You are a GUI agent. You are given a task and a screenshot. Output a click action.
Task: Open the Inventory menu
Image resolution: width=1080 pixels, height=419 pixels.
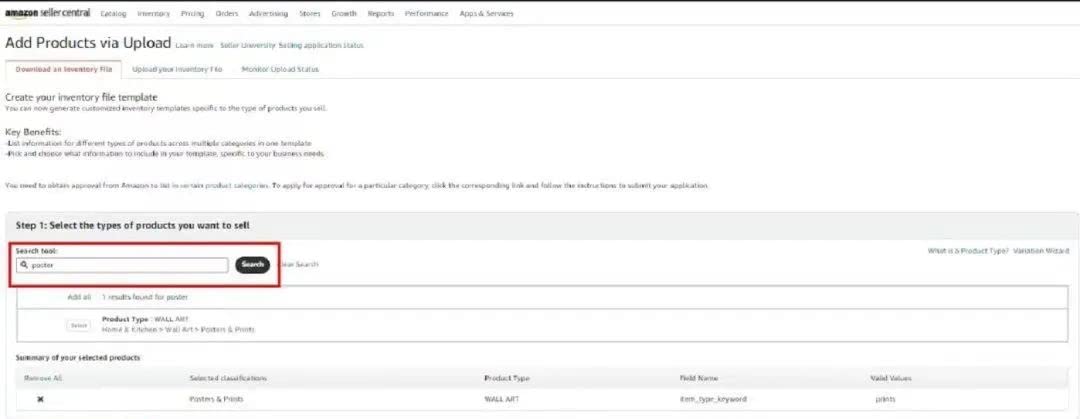153,14
